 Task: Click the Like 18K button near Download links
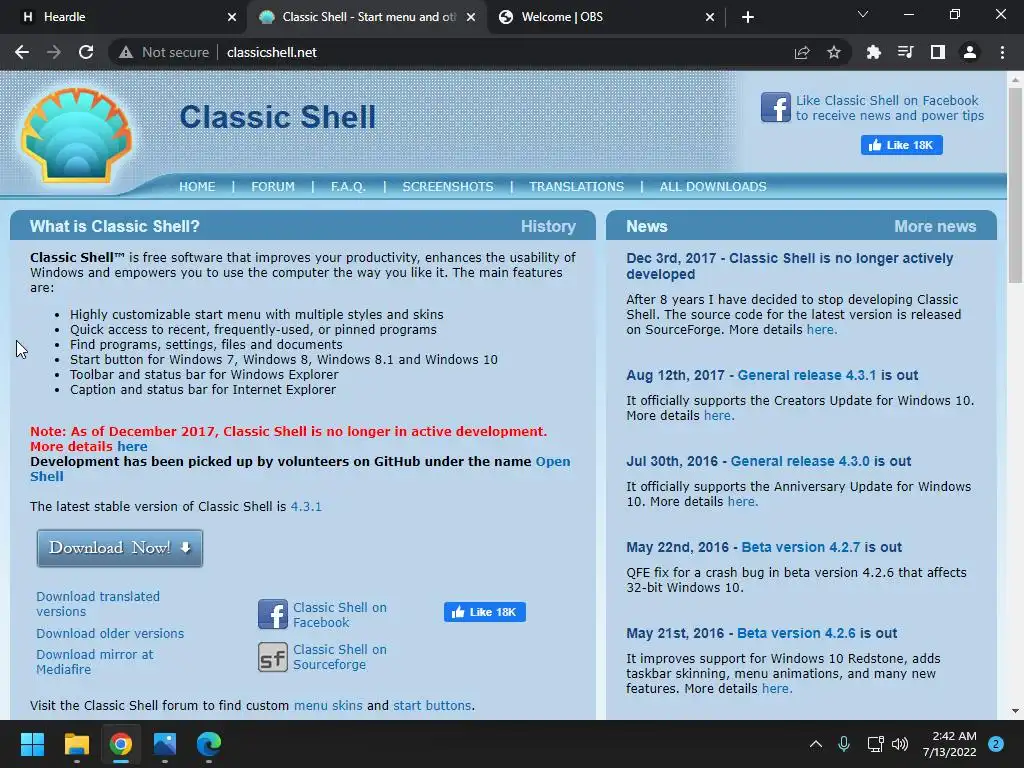485,612
